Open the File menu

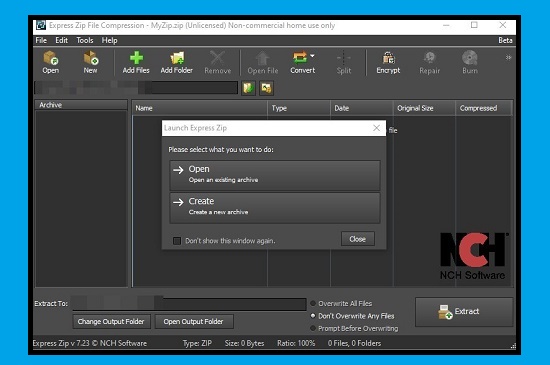[41, 40]
